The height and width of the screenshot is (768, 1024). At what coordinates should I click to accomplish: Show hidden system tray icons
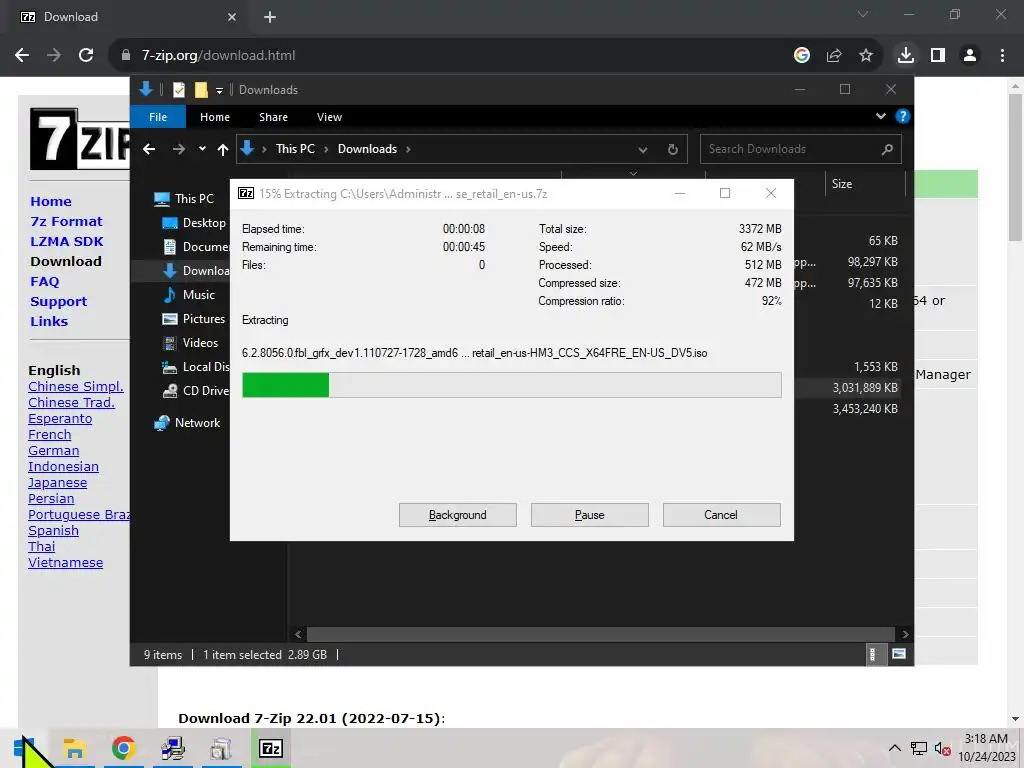click(x=895, y=748)
